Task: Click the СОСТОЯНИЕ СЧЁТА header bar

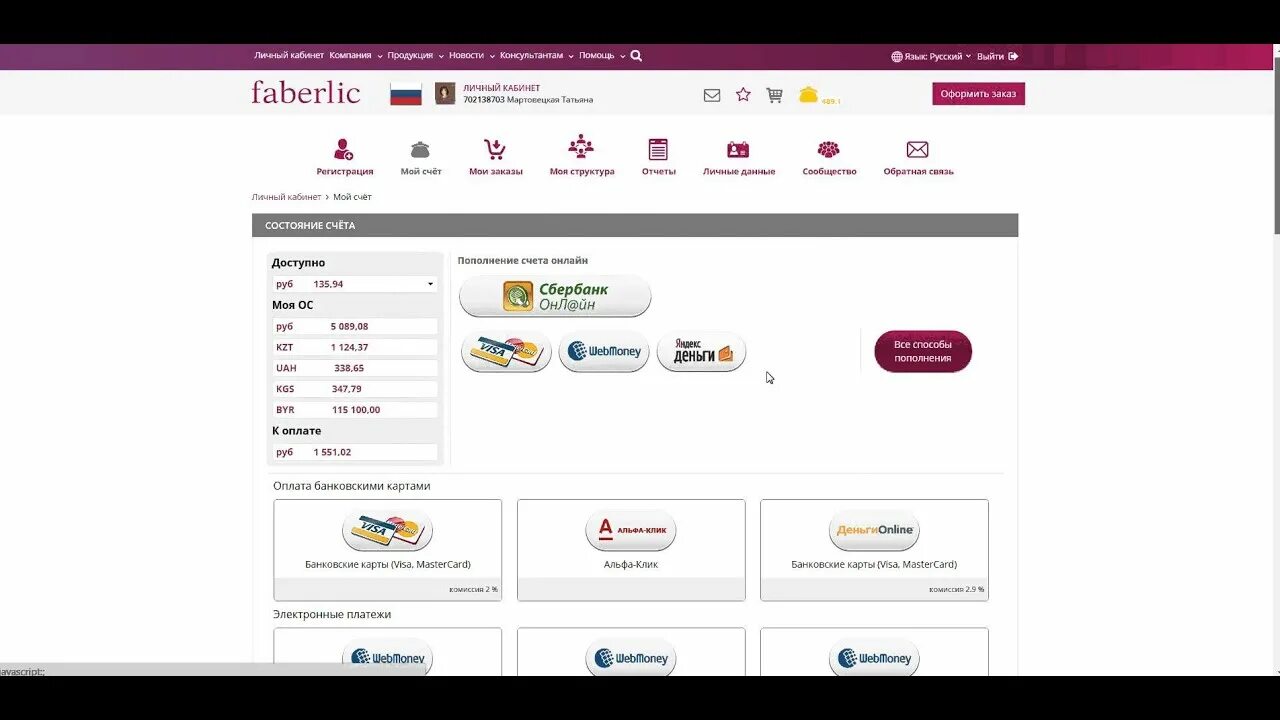Action: 635,225
